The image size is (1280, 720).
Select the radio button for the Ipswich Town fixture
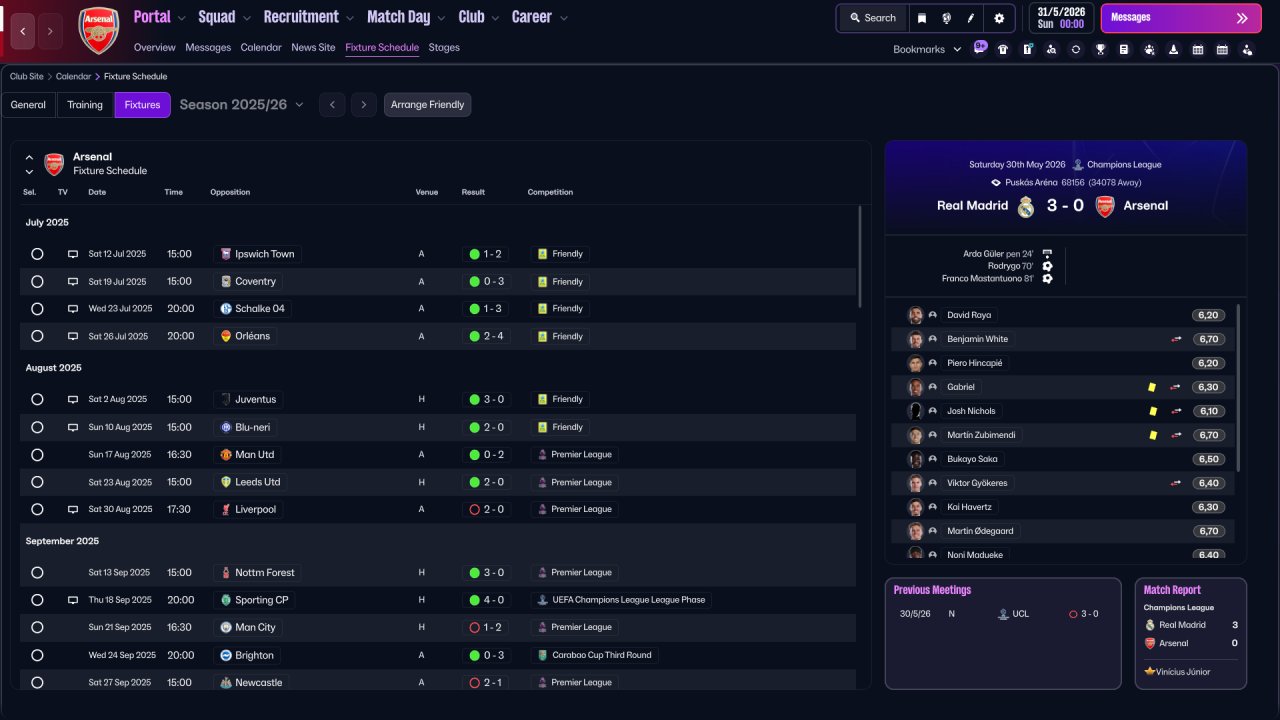[x=37, y=254]
